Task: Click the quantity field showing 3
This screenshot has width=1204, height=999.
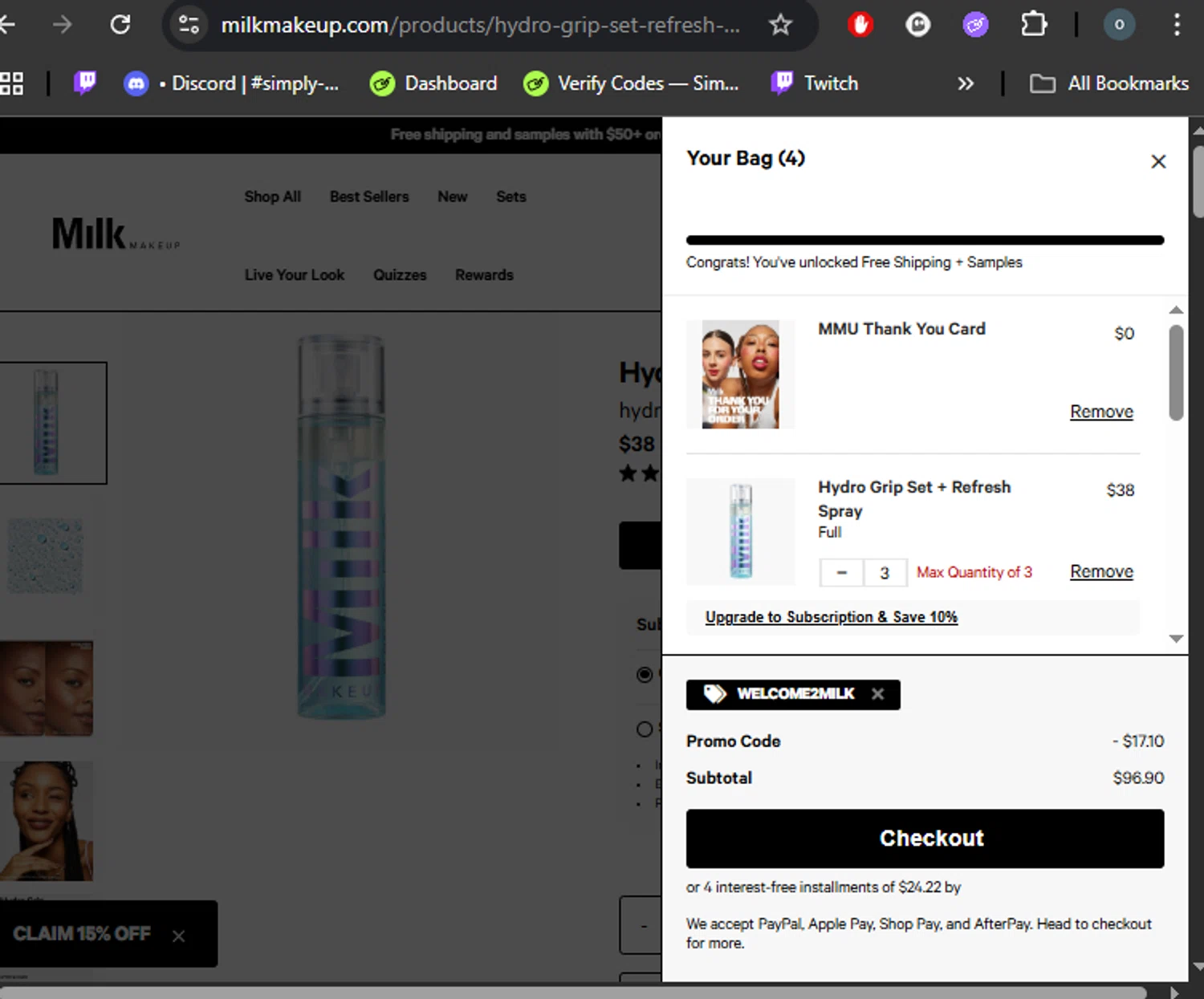Action: pos(885,573)
